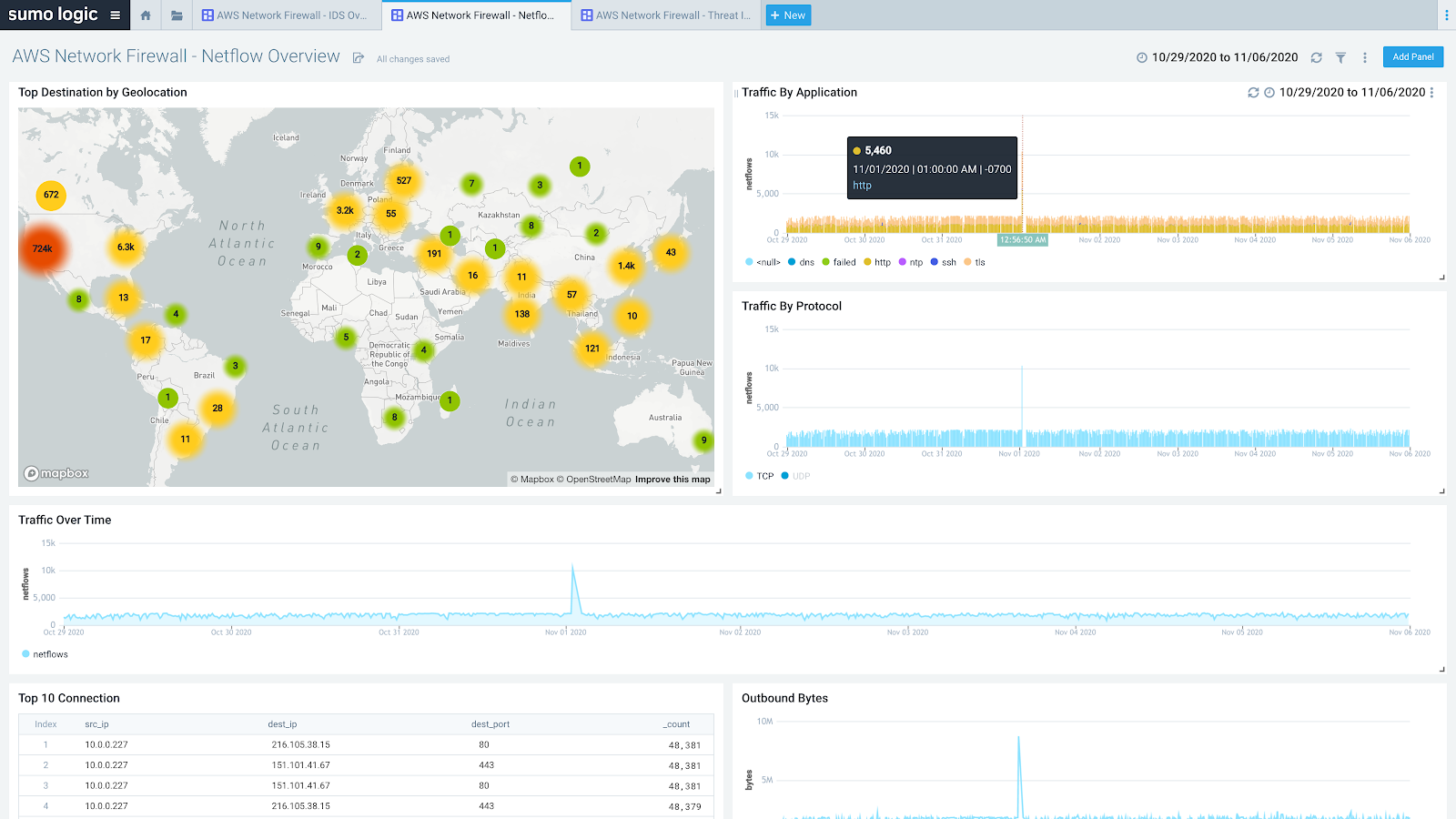Toggle the http series in the legend
The image size is (1456, 819).
click(877, 262)
